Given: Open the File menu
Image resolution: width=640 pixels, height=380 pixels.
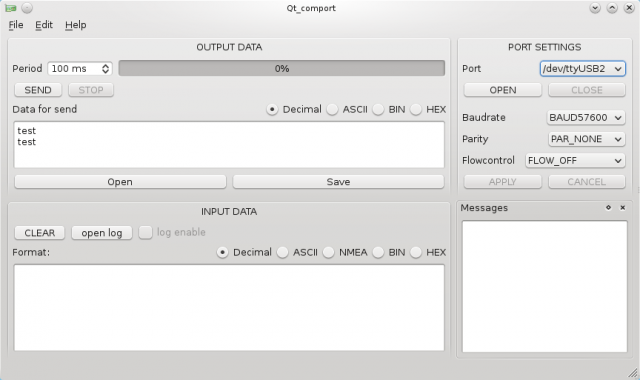Looking at the screenshot, I should (x=16, y=25).
